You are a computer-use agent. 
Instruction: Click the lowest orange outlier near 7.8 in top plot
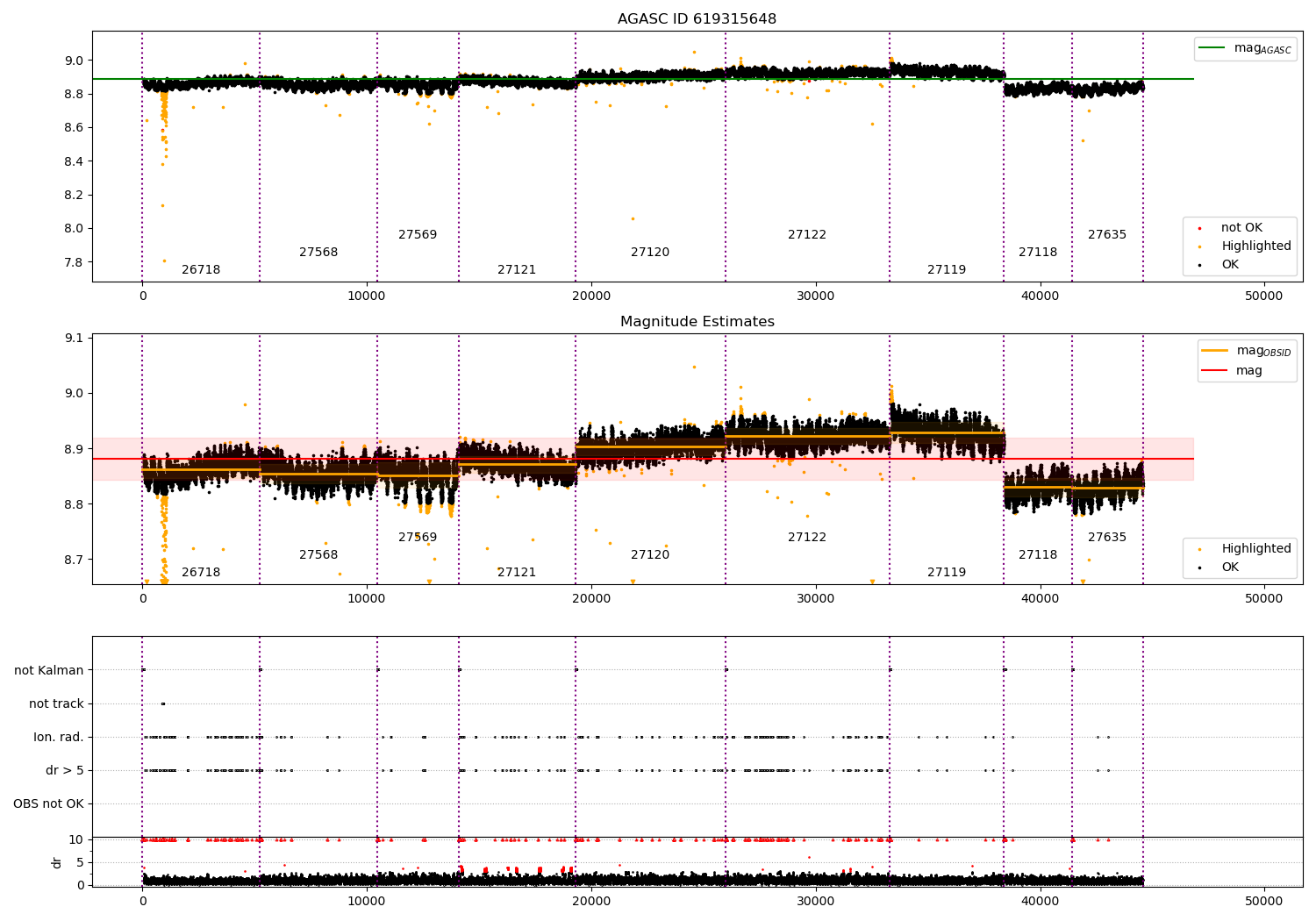click(164, 261)
